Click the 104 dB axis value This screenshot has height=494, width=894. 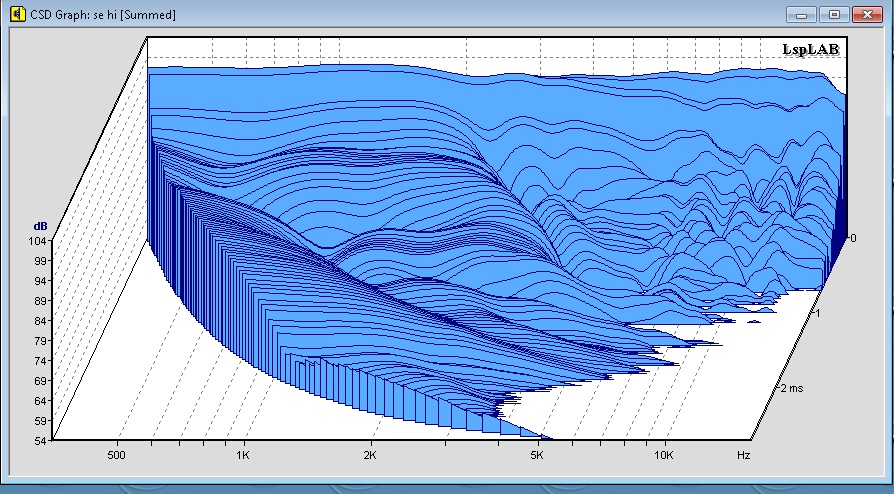36,241
